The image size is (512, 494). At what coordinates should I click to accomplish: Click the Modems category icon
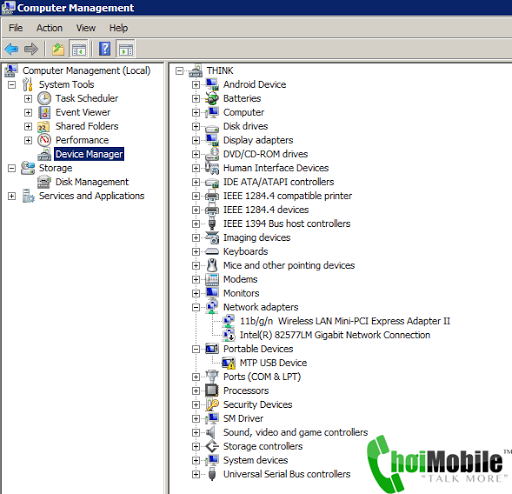pos(212,279)
